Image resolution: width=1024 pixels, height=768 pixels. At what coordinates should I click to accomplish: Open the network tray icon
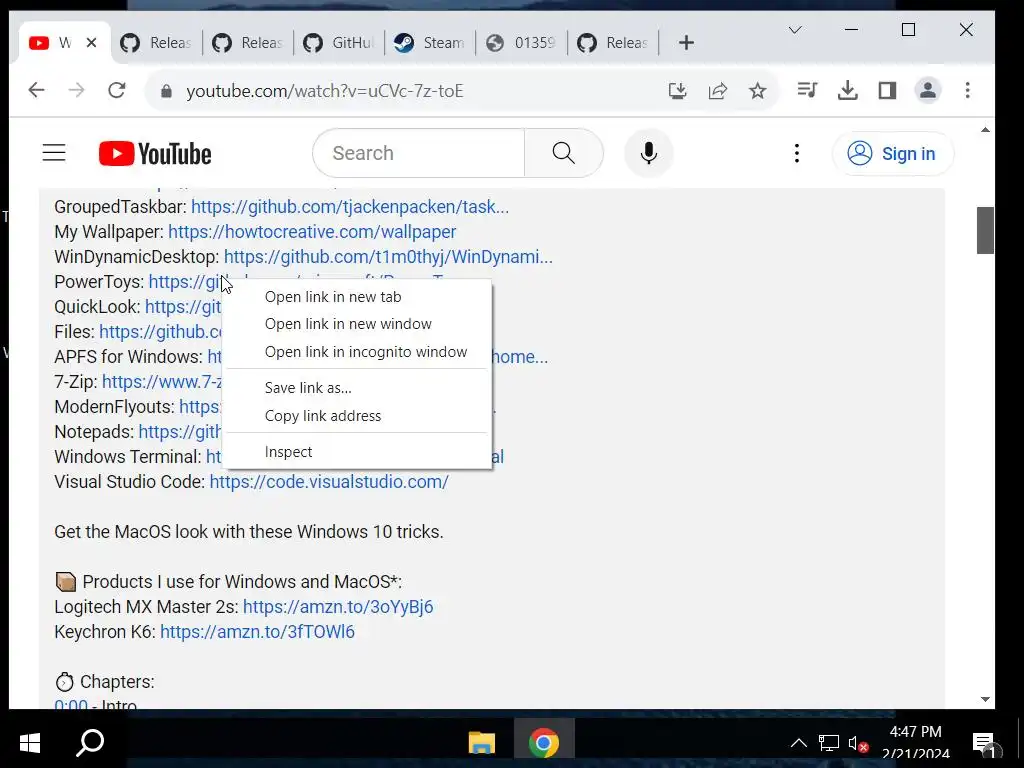(x=829, y=743)
